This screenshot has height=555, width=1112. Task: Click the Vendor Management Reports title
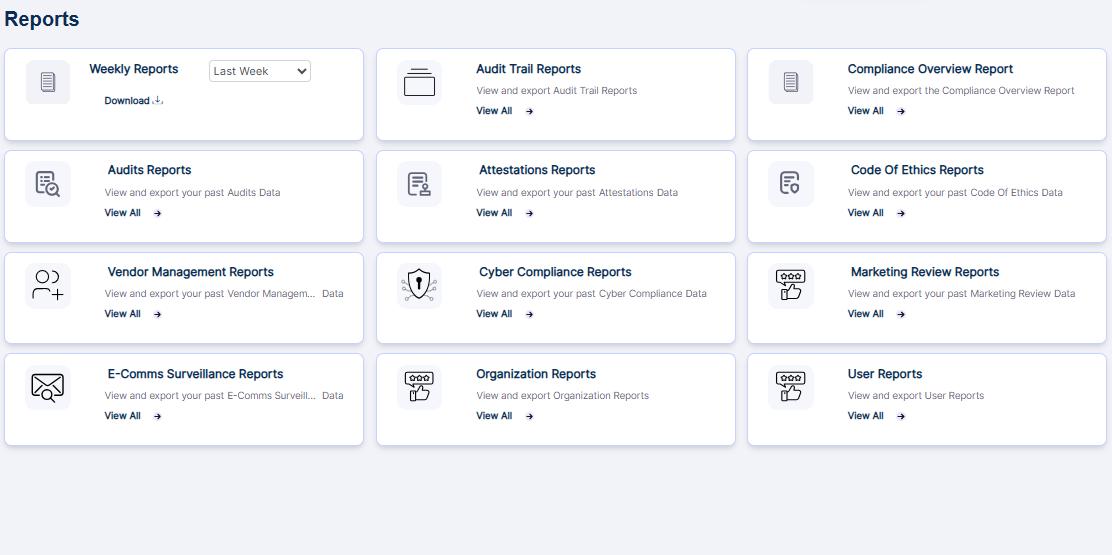pyautogui.click(x=191, y=272)
